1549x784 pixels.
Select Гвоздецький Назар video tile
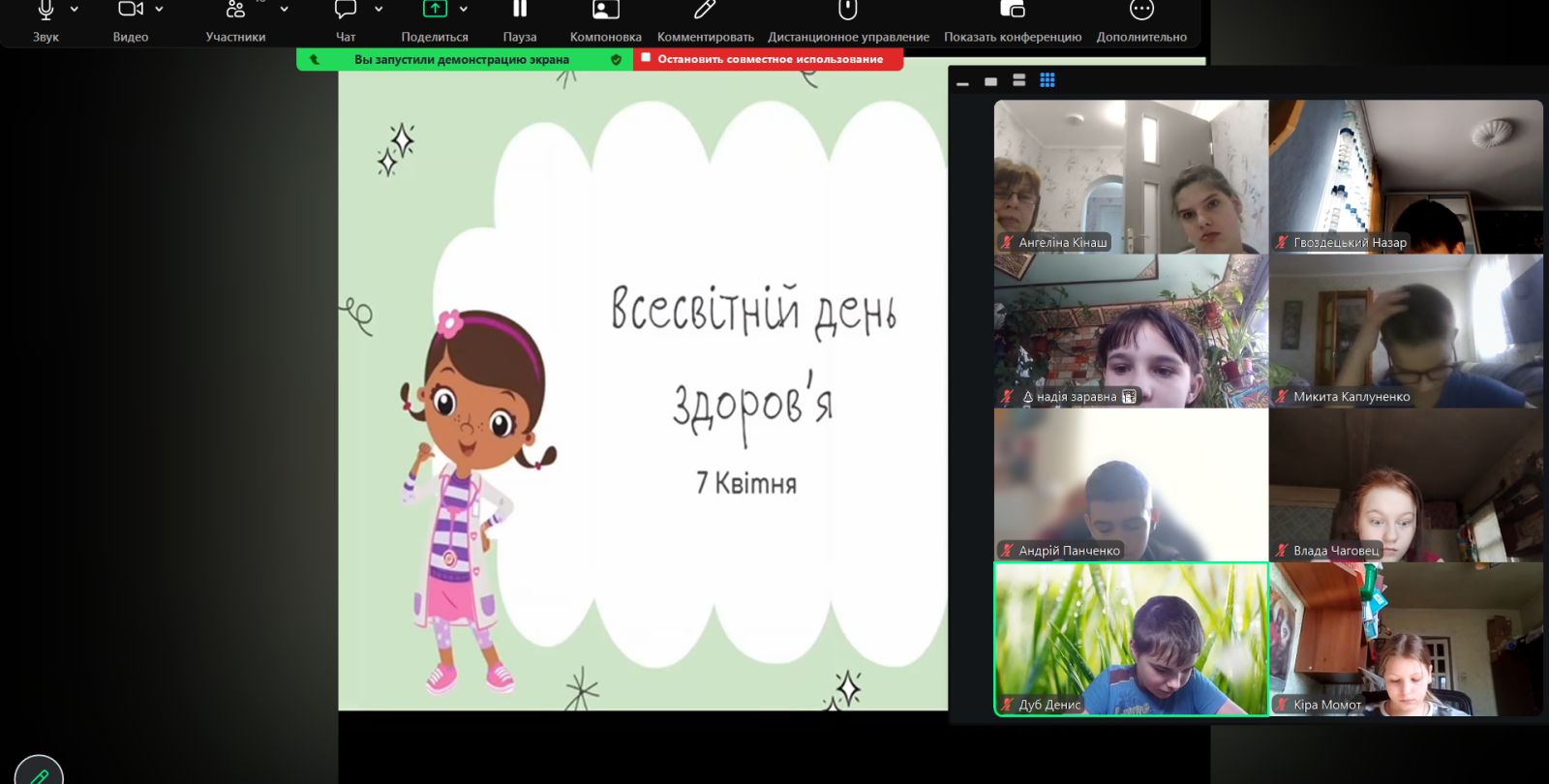(1406, 177)
